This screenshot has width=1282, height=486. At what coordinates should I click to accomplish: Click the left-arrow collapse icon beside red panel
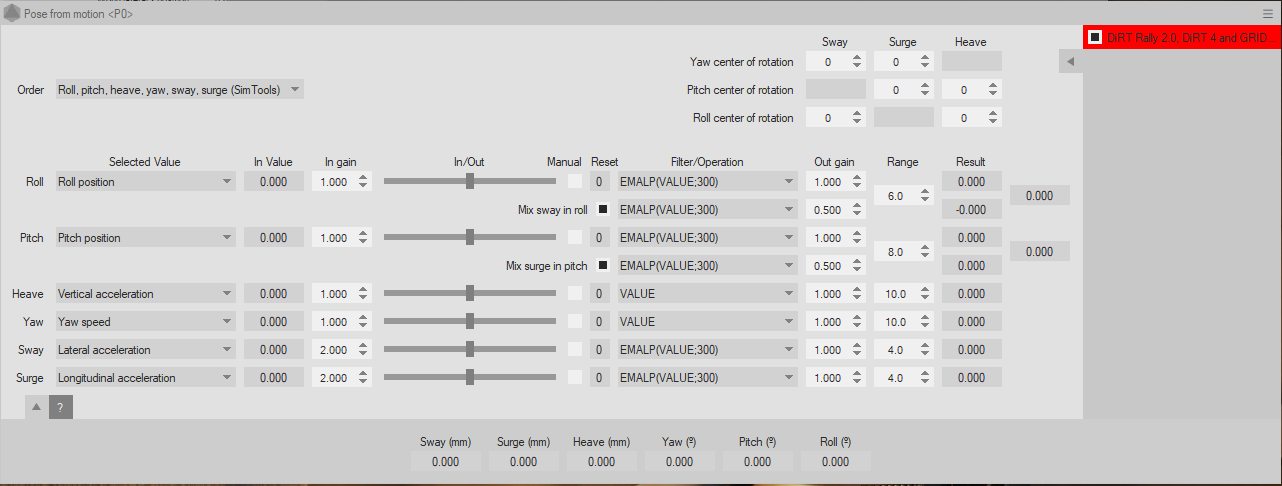(x=1070, y=62)
